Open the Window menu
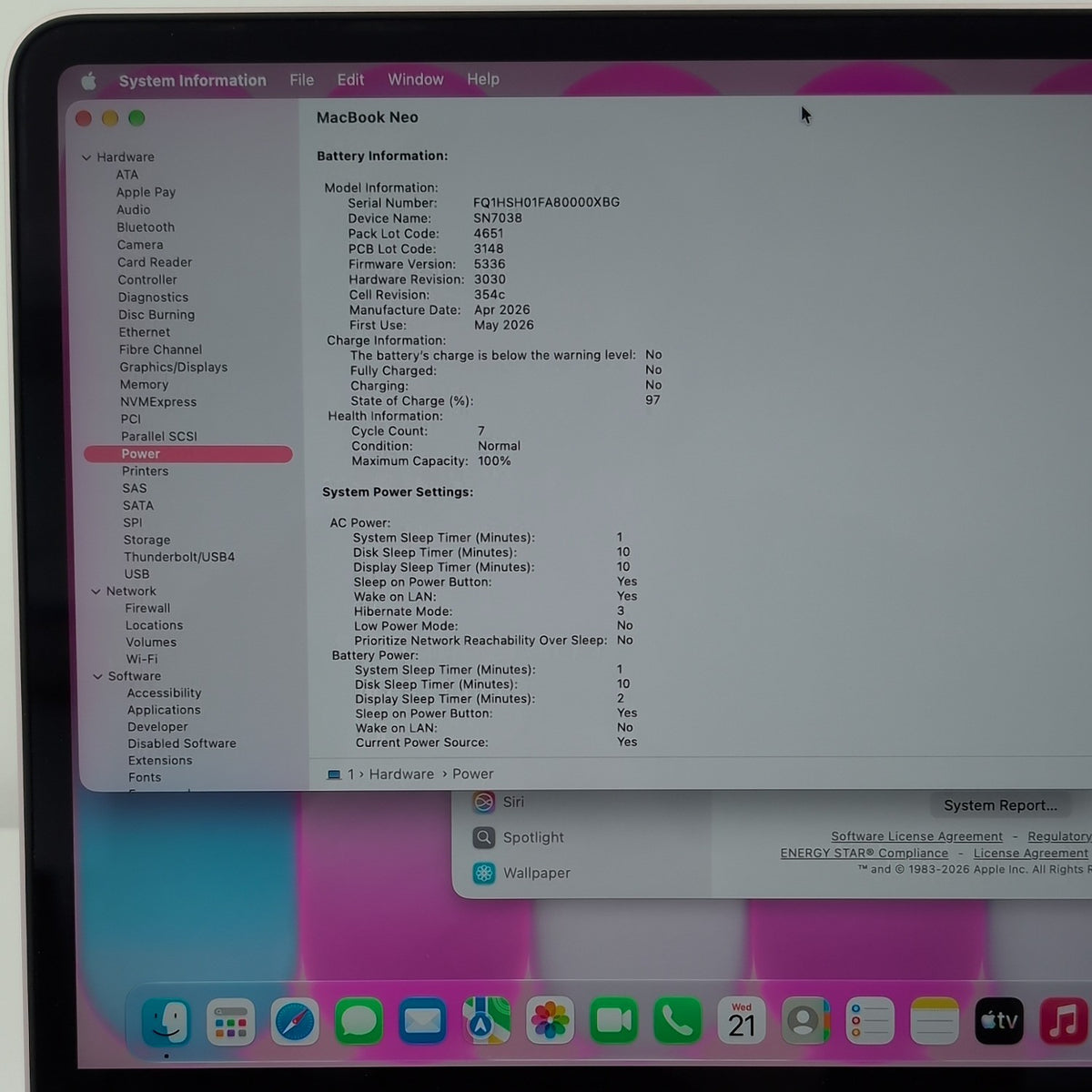The image size is (1092, 1092). click(x=416, y=79)
